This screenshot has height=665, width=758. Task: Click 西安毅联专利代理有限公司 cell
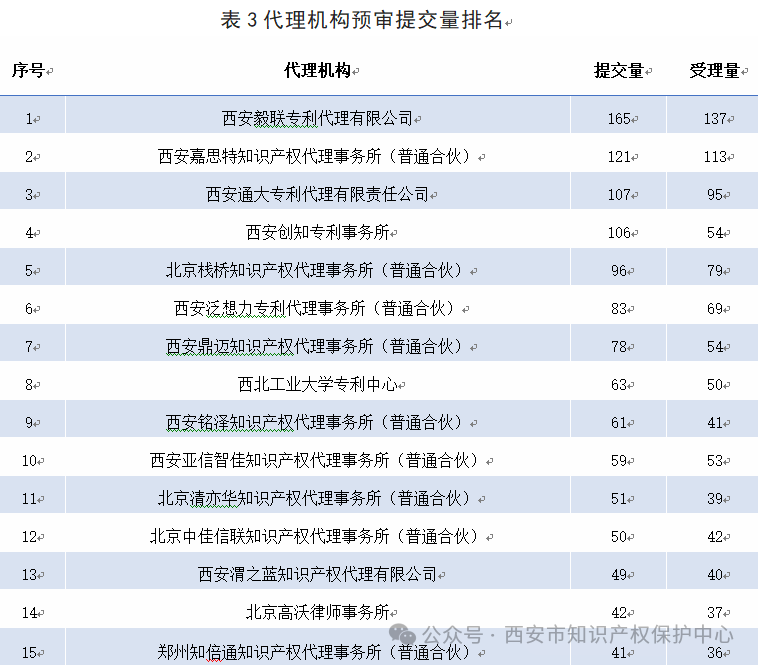click(x=317, y=118)
